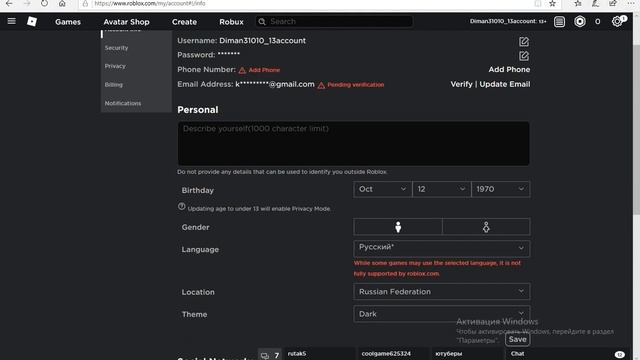
Task: Open profile Diman31010_13account in header
Action: [x=507, y=21]
